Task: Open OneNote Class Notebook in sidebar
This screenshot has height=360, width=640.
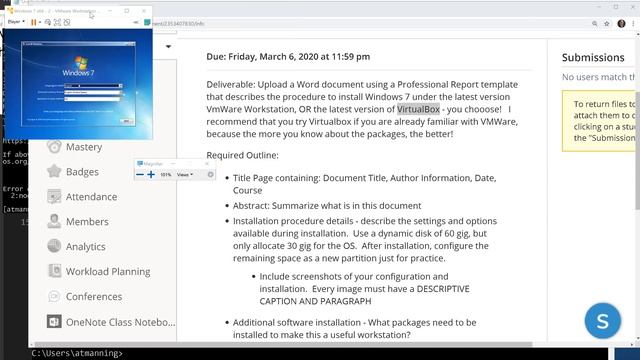Action: point(121,322)
